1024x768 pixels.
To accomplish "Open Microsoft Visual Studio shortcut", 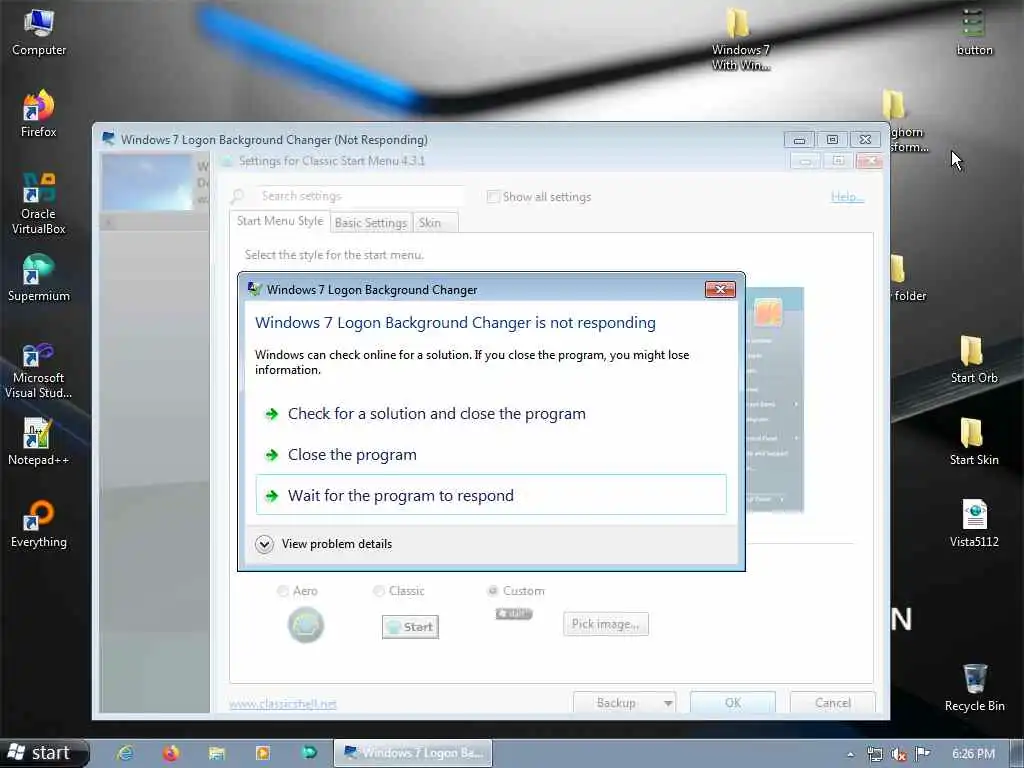I will point(39,370).
